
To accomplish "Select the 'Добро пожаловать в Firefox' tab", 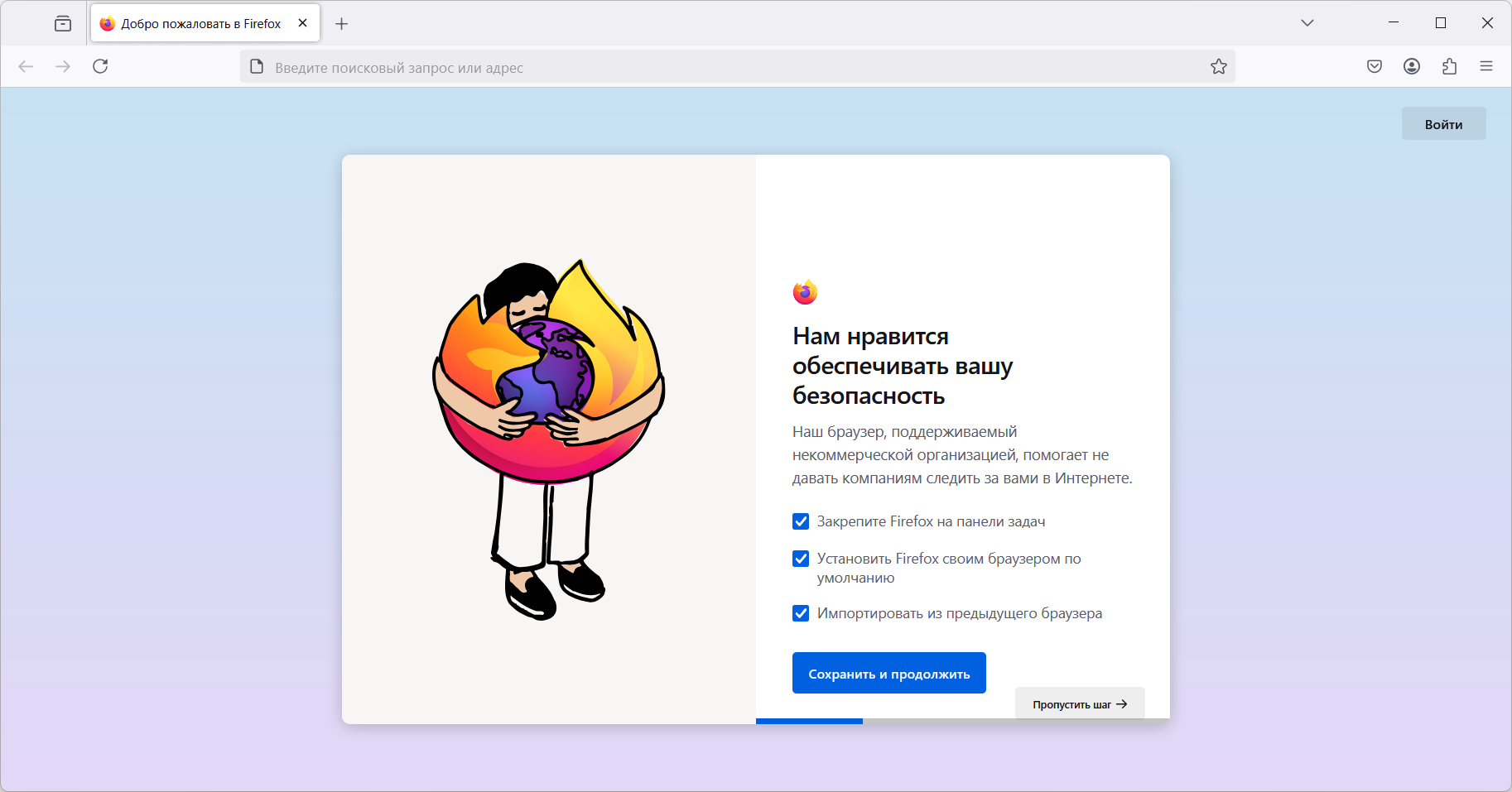I will point(205,23).
